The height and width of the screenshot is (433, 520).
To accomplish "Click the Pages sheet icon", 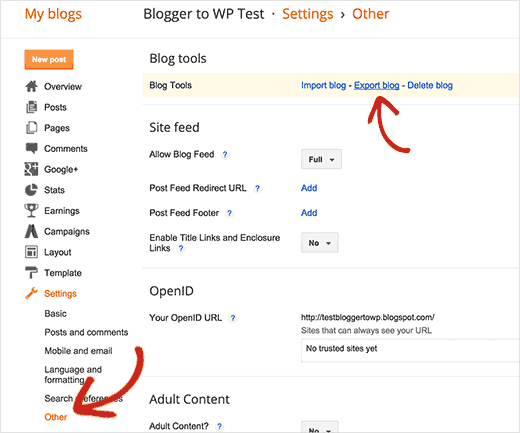I will click(31, 128).
